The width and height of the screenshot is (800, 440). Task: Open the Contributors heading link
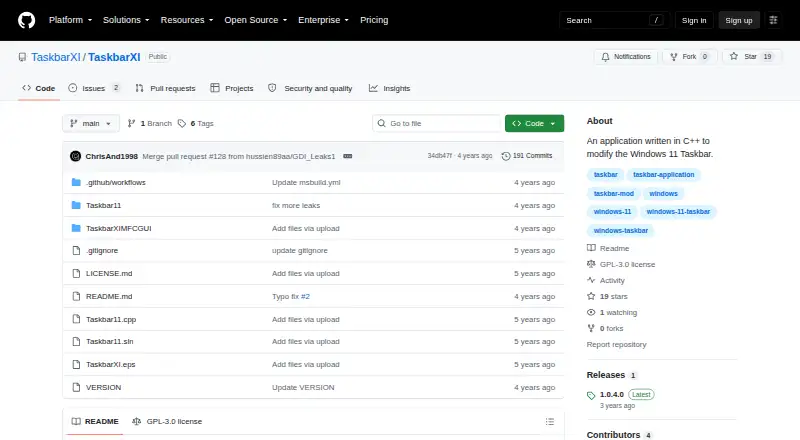click(x=613, y=434)
